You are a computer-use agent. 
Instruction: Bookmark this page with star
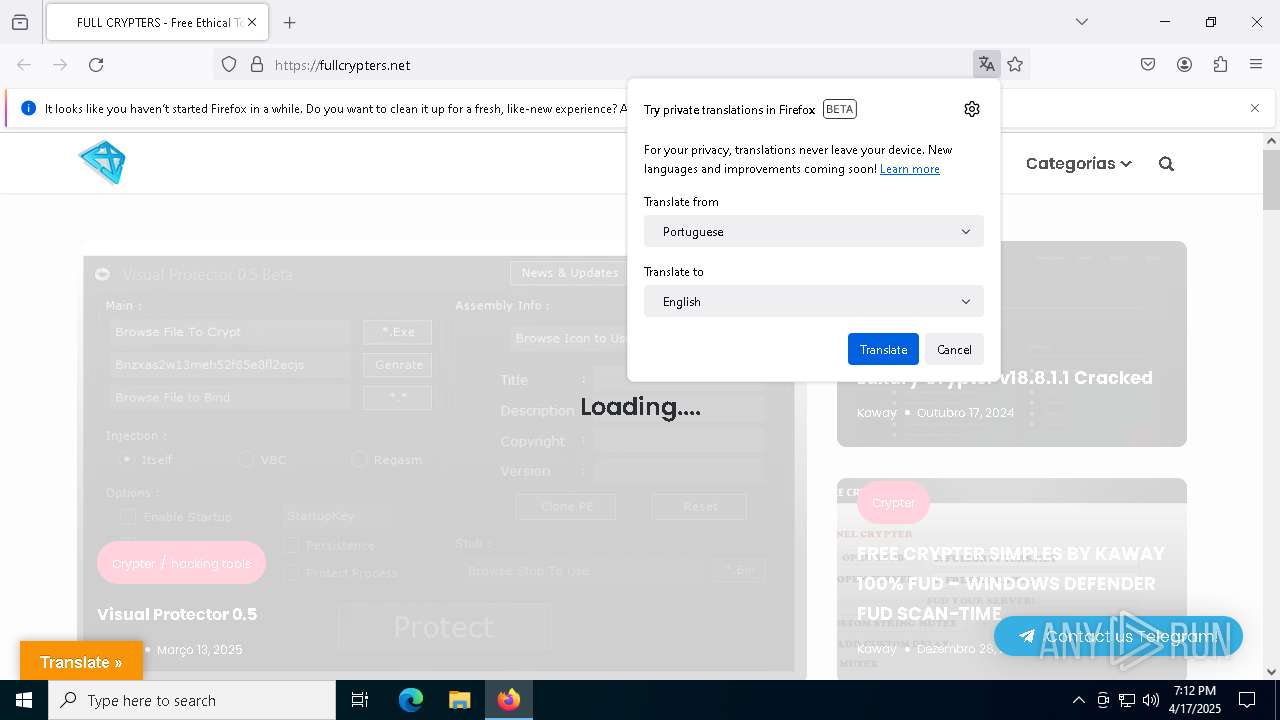pyautogui.click(x=1015, y=65)
